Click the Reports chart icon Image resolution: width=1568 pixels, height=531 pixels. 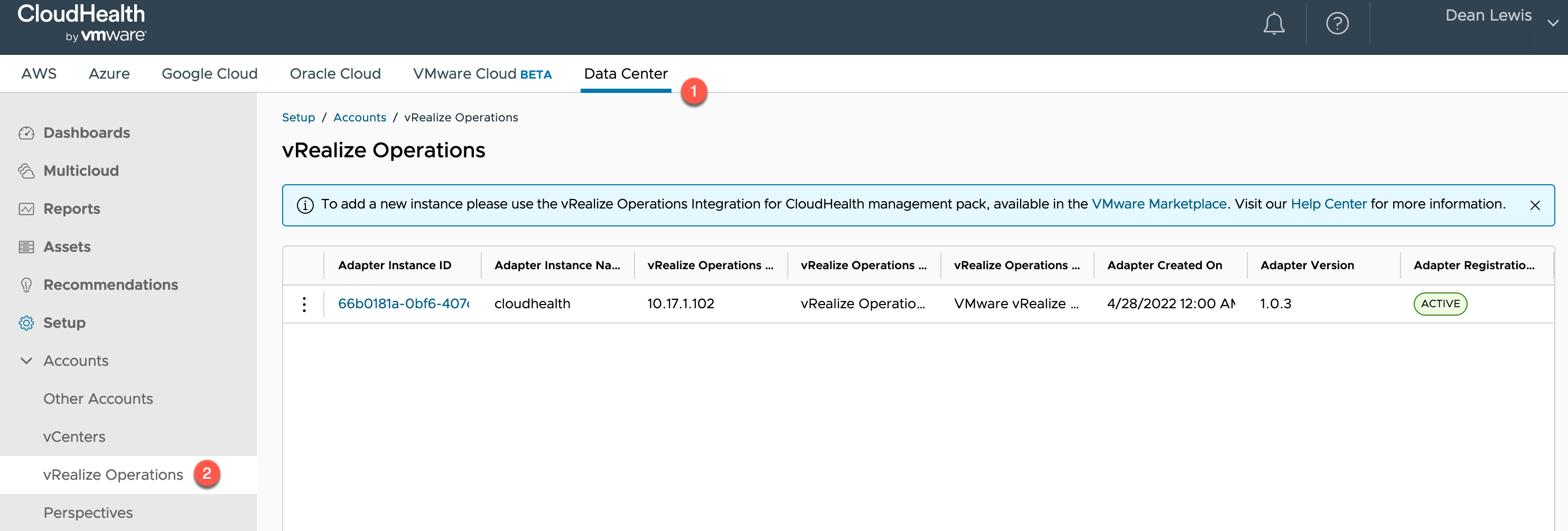click(x=26, y=208)
